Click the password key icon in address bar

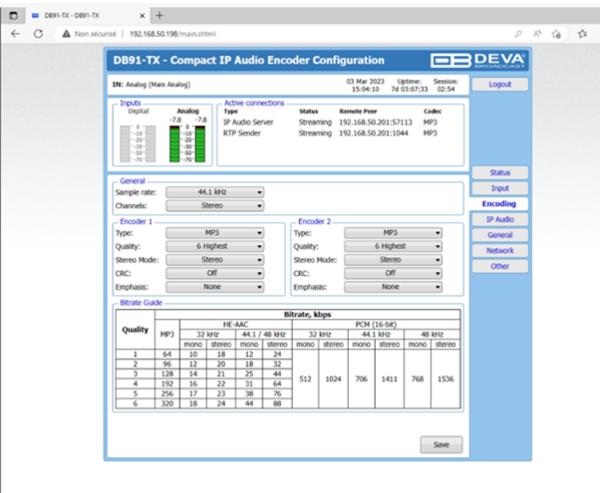518,34
